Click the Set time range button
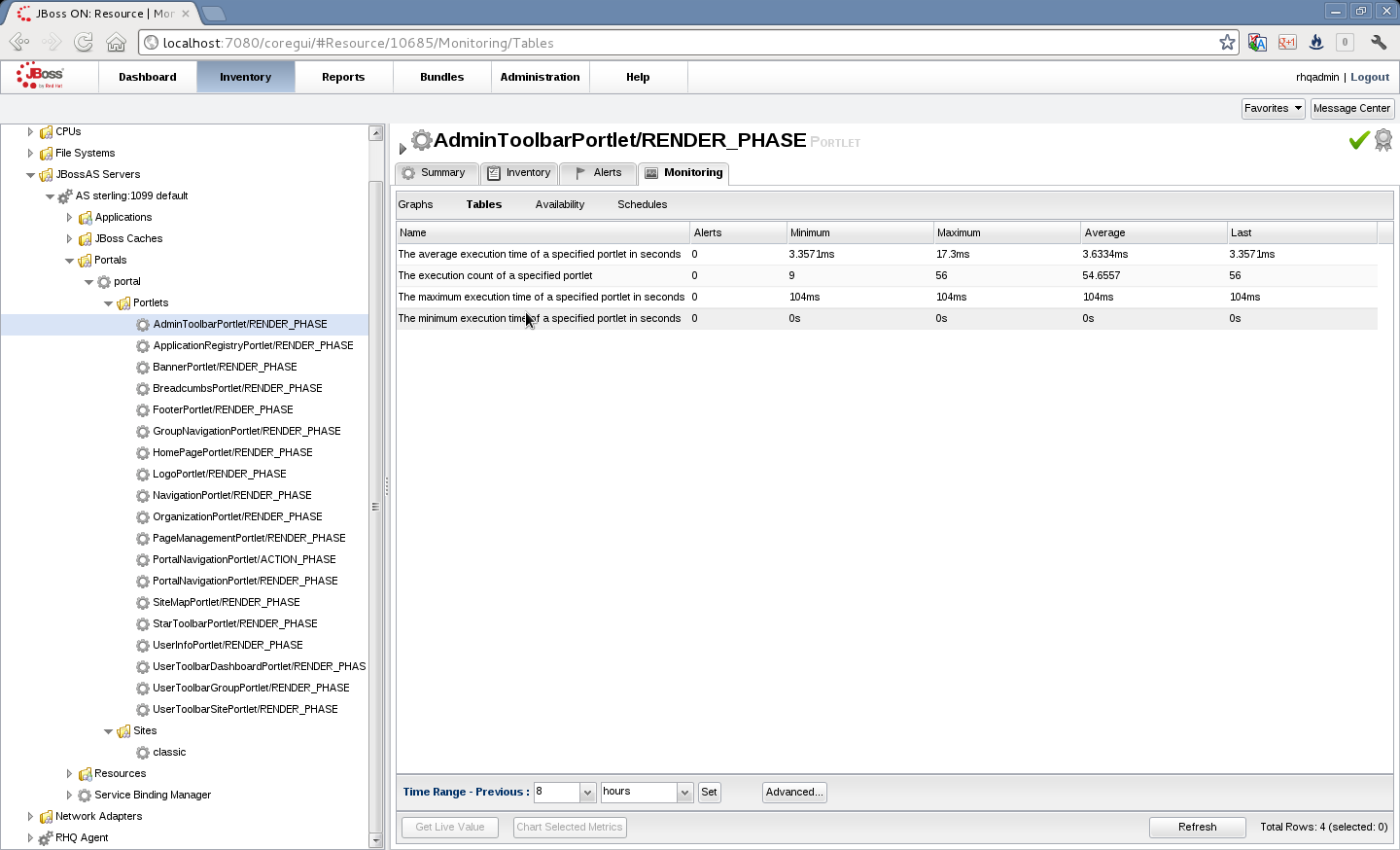Viewport: 1400px width, 850px height. (709, 792)
